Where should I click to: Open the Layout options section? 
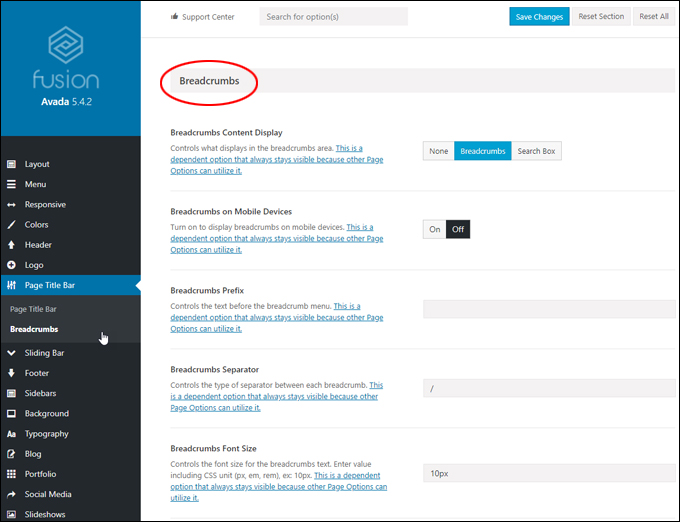pos(70,164)
